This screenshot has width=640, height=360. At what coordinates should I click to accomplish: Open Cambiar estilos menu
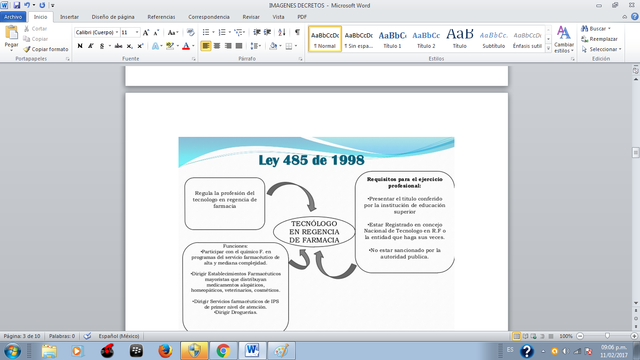pyautogui.click(x=564, y=39)
